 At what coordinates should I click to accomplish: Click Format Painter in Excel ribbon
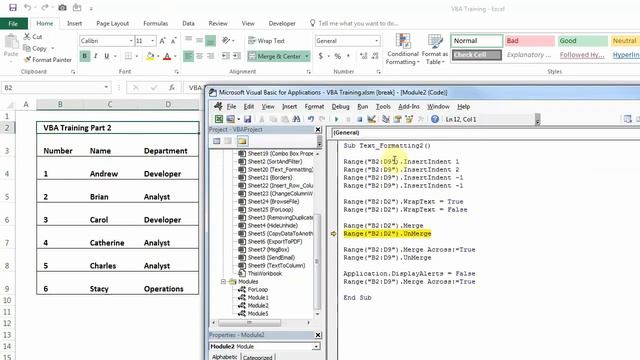pos(47,60)
